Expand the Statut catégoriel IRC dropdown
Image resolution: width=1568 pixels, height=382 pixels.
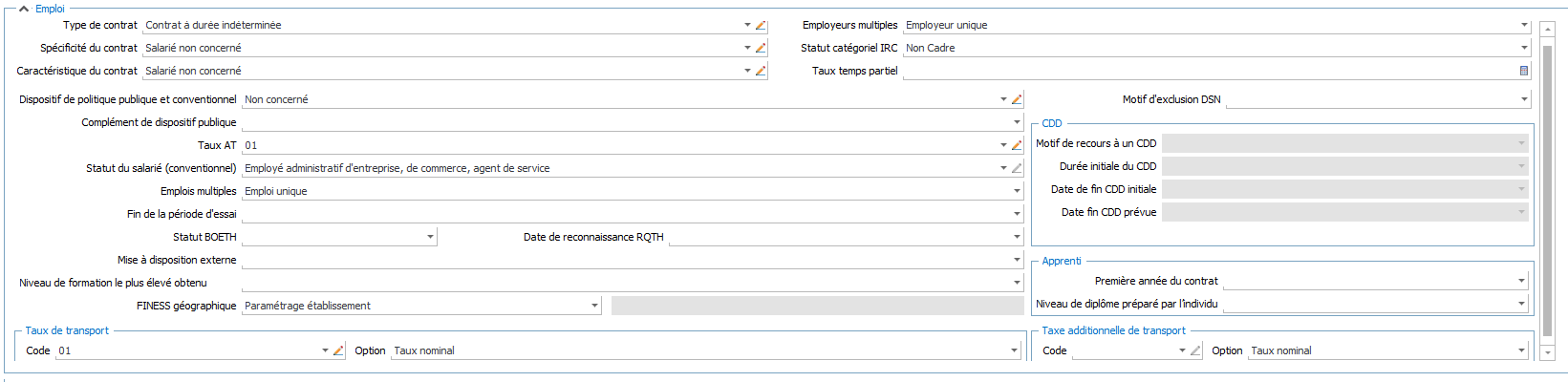1523,48
